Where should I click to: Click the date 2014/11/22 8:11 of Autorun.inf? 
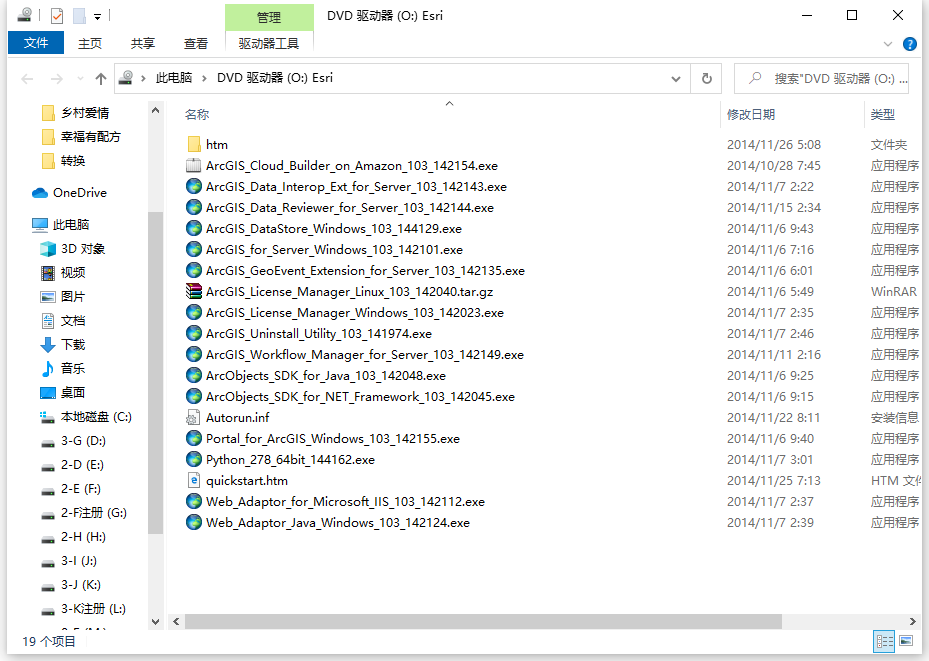tap(773, 418)
